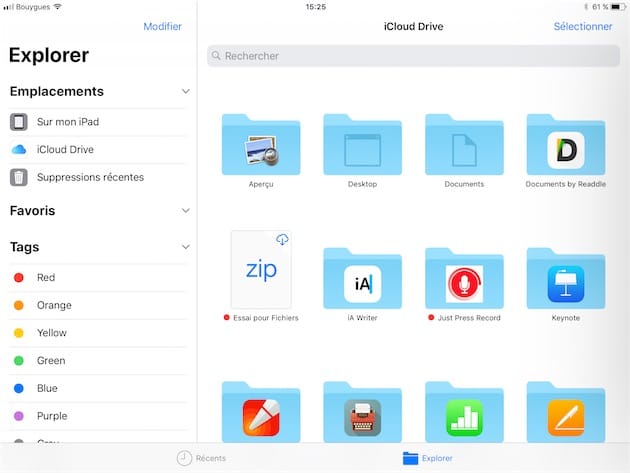The image size is (630, 473).
Task: Open the Pages folder with orange pen icon
Action: click(566, 412)
